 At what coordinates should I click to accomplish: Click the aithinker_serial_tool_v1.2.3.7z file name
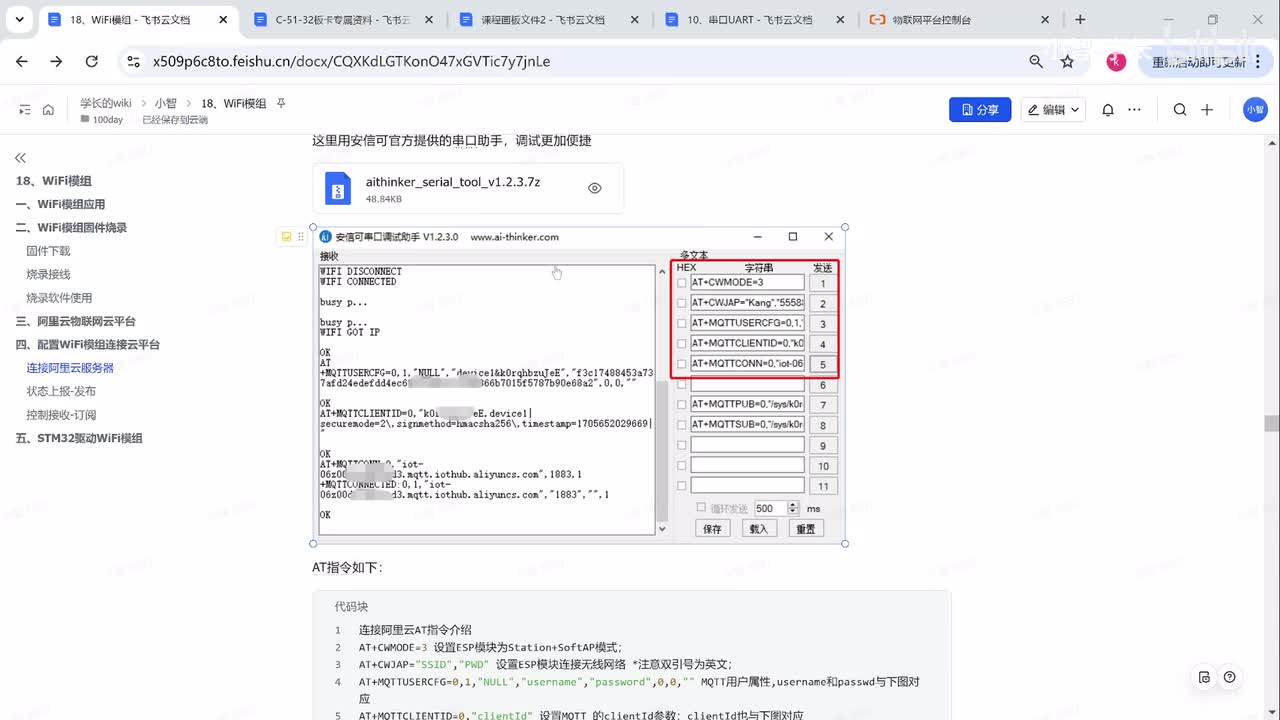tap(453, 182)
